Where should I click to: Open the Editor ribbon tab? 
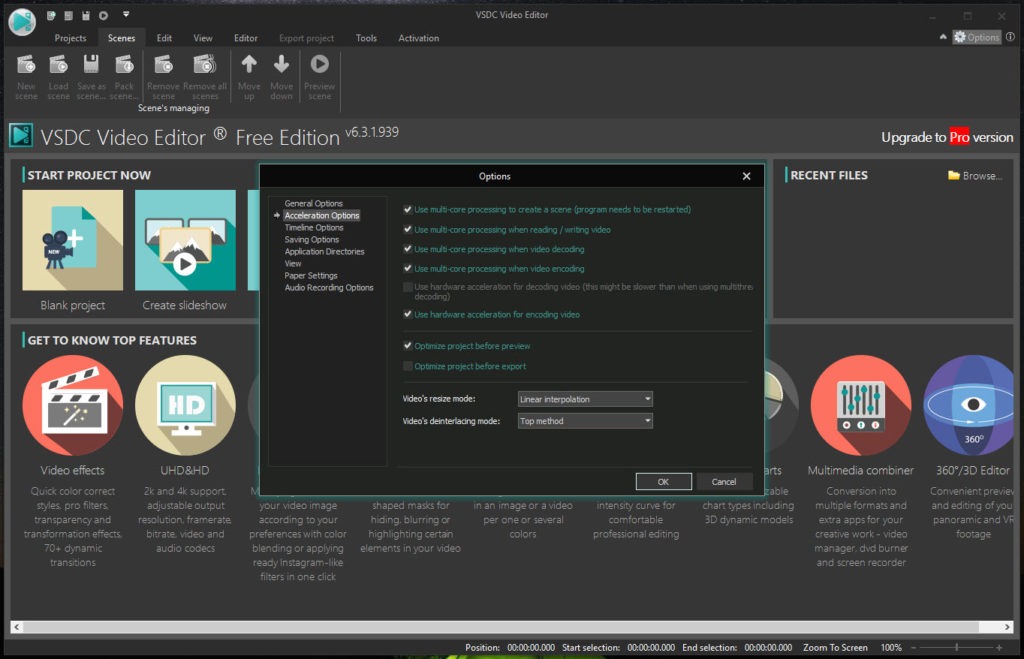click(246, 38)
